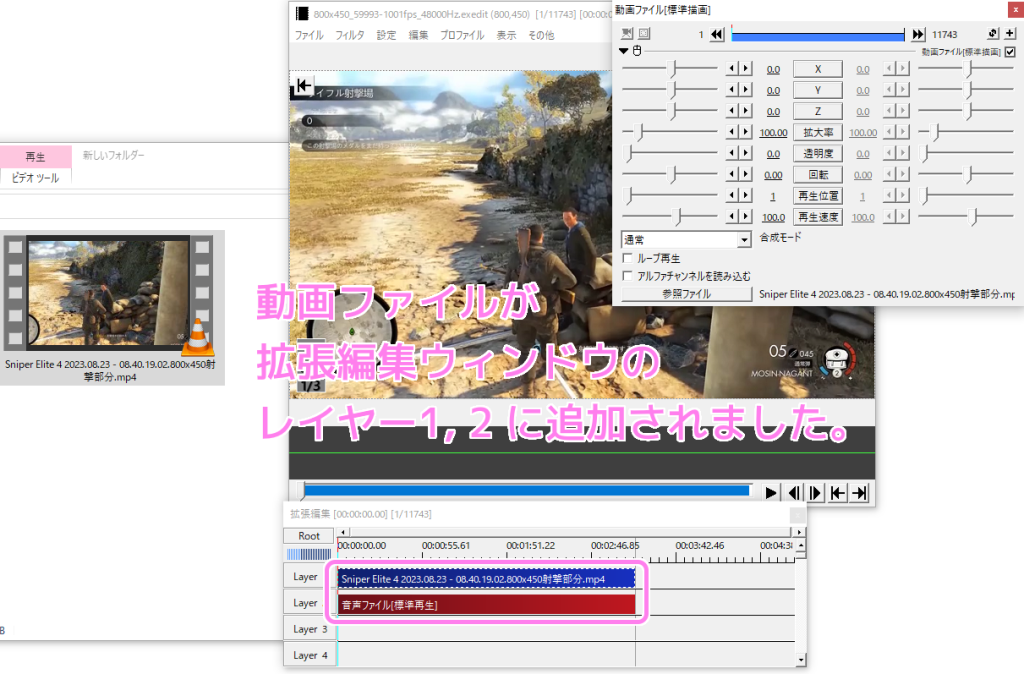Click the 再生速度 left slider handle
The width and height of the screenshot is (1024, 674).
click(x=679, y=217)
